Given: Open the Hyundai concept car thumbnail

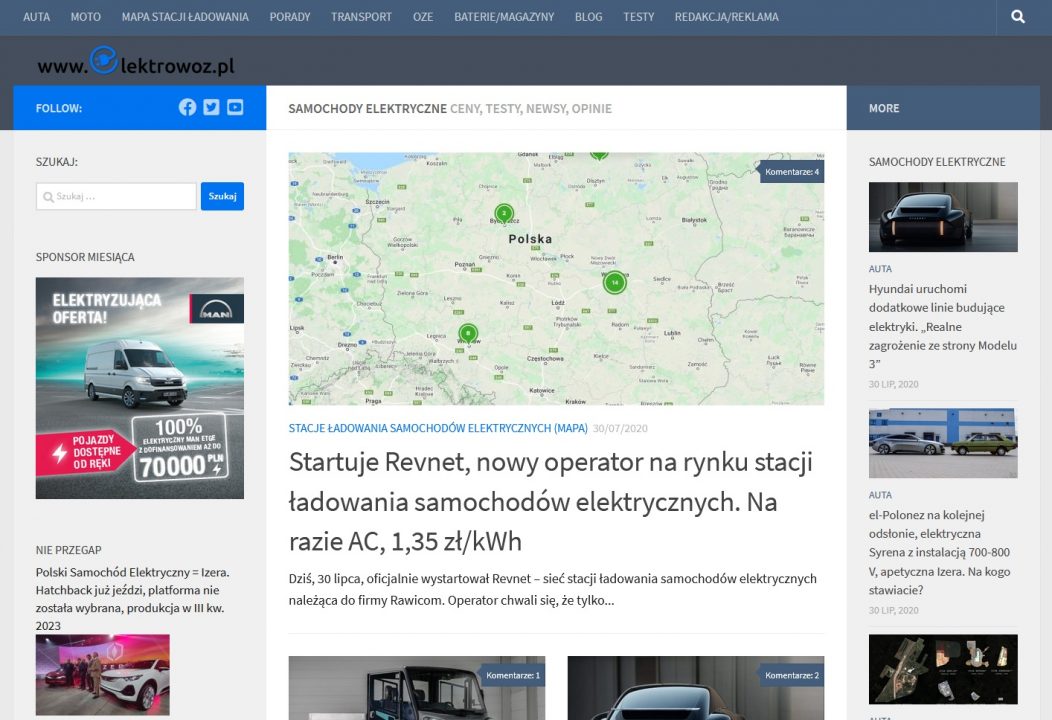Looking at the screenshot, I should [943, 217].
